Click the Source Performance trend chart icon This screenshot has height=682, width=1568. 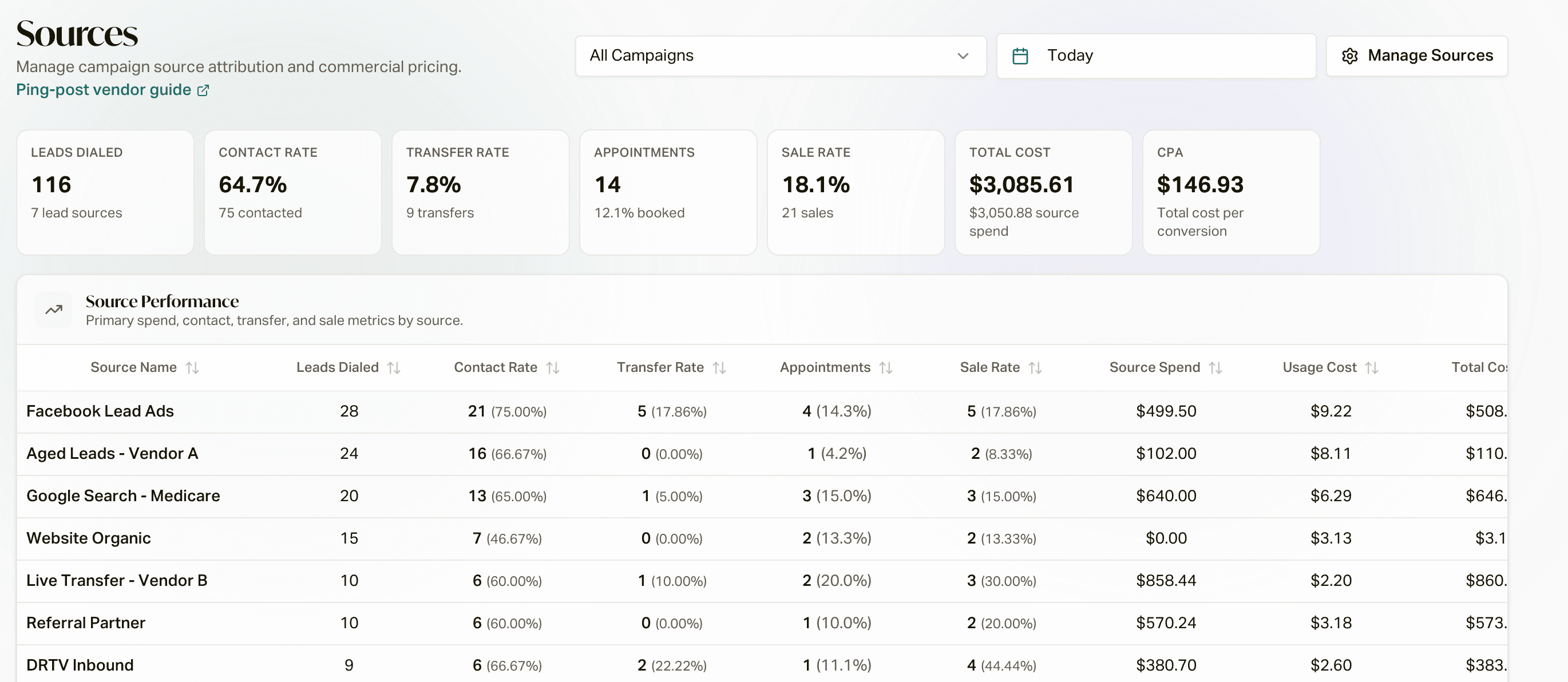point(54,310)
